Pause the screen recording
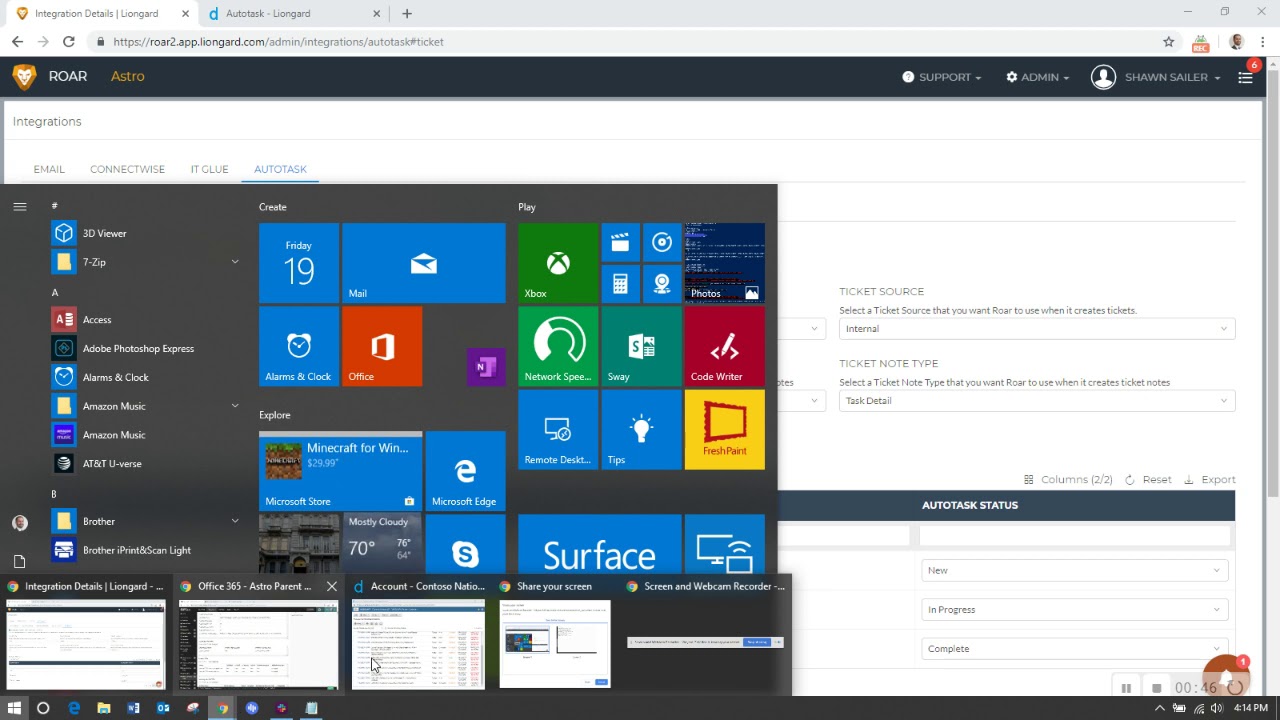This screenshot has height=720, width=1280. (1126, 688)
